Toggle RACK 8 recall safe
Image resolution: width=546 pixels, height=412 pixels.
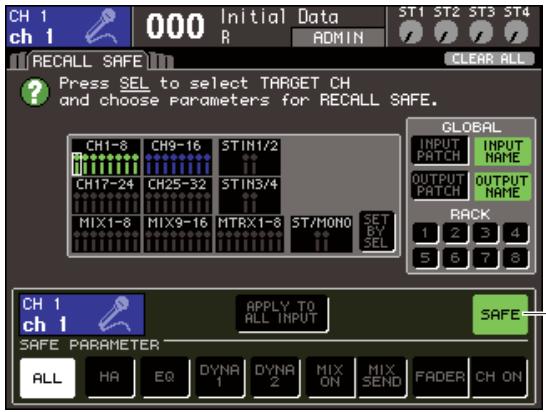tap(515, 258)
